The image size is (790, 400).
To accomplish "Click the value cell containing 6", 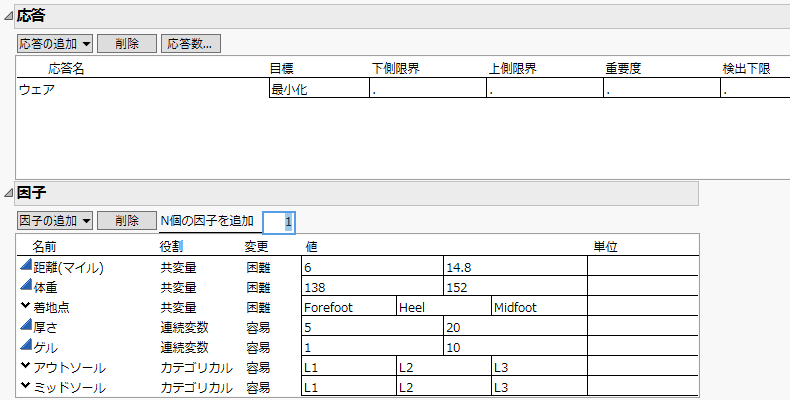I will tap(372, 266).
